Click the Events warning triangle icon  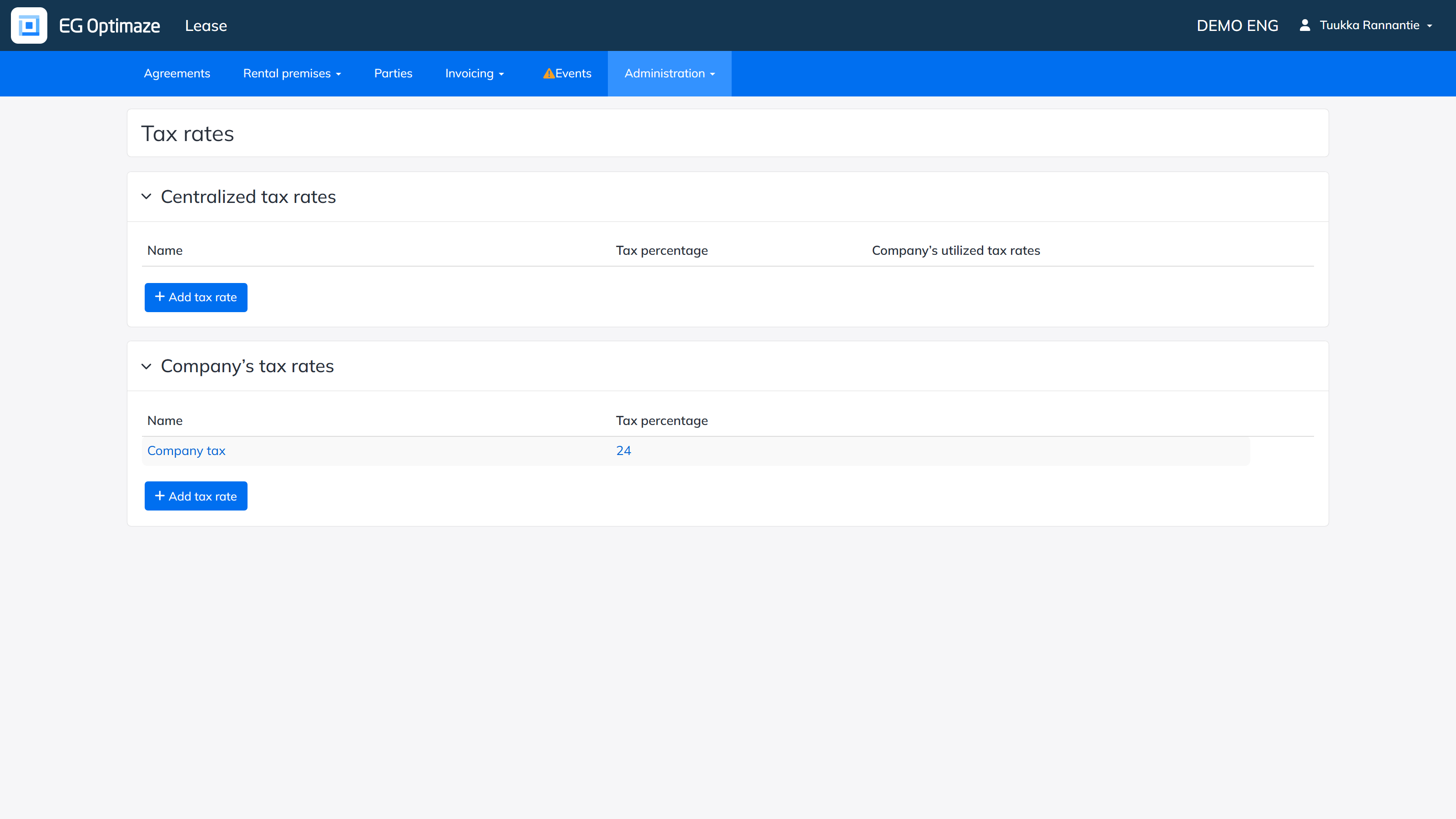(548, 73)
